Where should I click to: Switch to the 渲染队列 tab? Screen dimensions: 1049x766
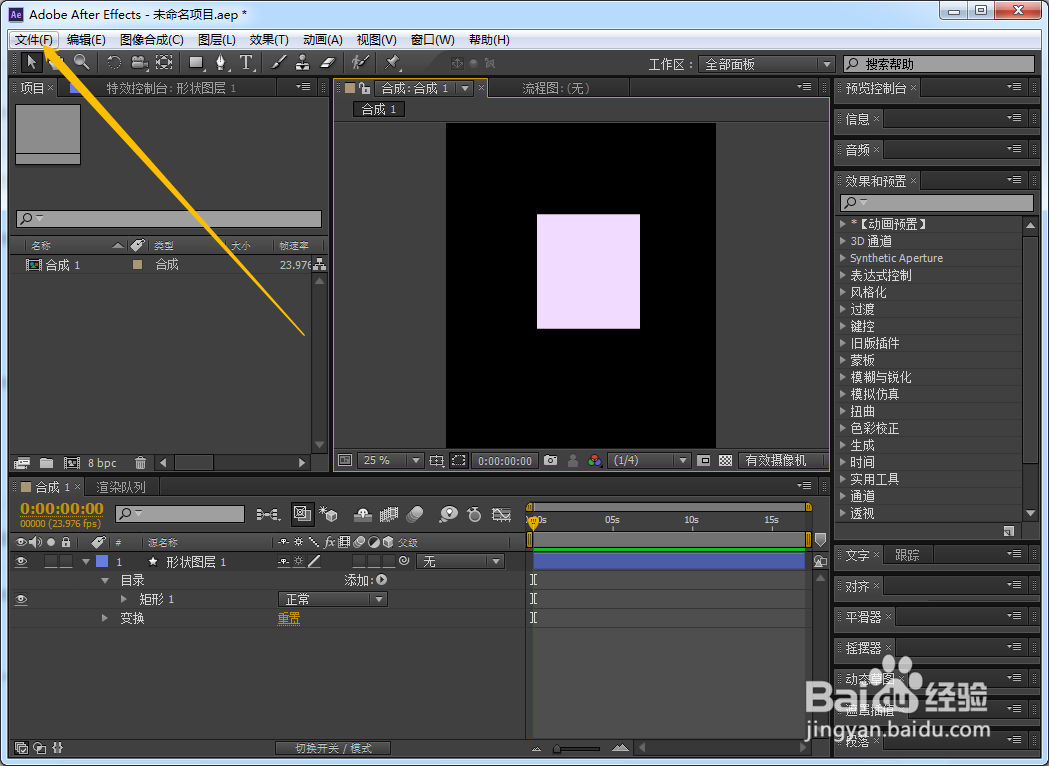(x=120, y=487)
